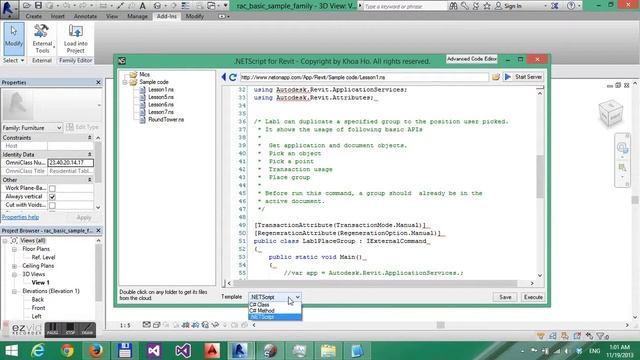Viewport: 640px width, 360px height.
Task: Collapse the Constraints section in Properties
Action: click(x=89, y=138)
